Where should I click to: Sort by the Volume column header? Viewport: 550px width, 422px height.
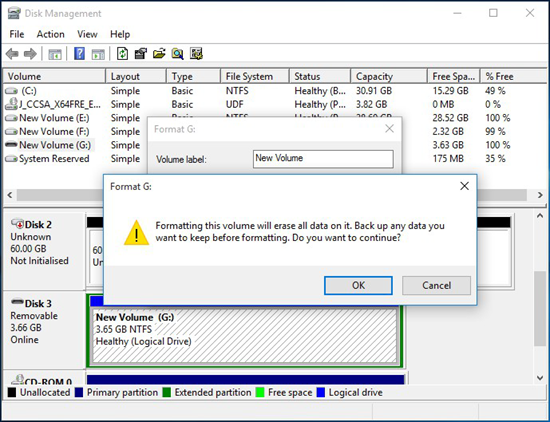pyautogui.click(x=54, y=76)
